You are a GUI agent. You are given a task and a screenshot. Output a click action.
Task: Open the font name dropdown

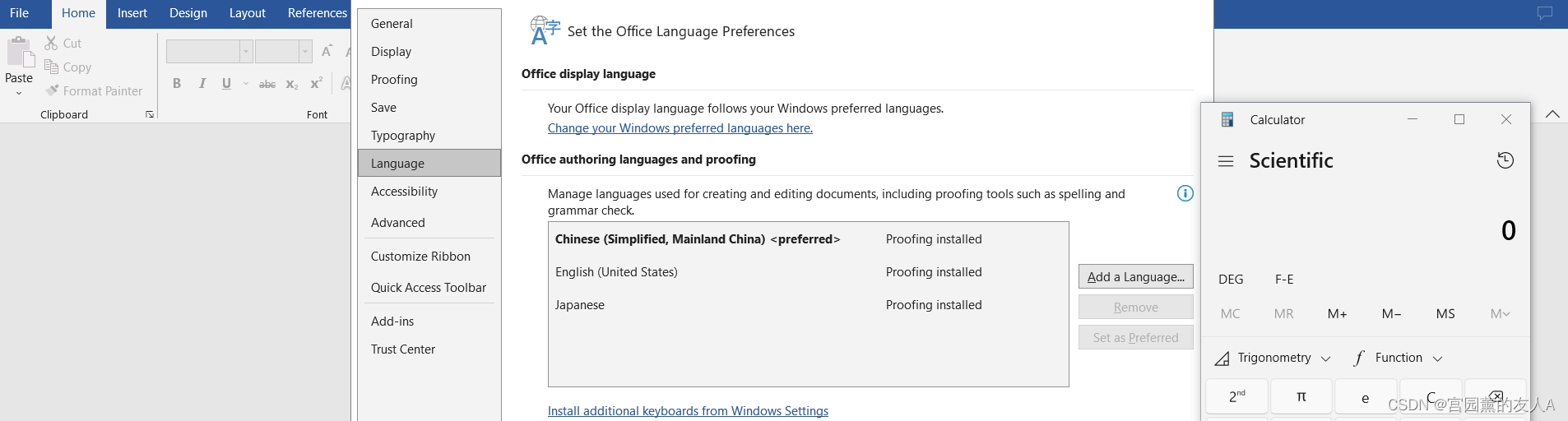246,51
